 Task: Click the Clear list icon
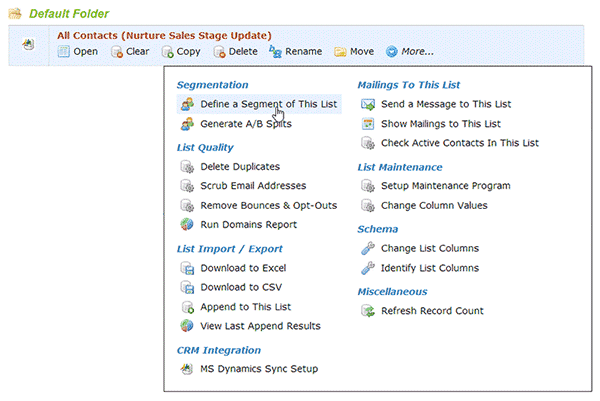point(116,52)
